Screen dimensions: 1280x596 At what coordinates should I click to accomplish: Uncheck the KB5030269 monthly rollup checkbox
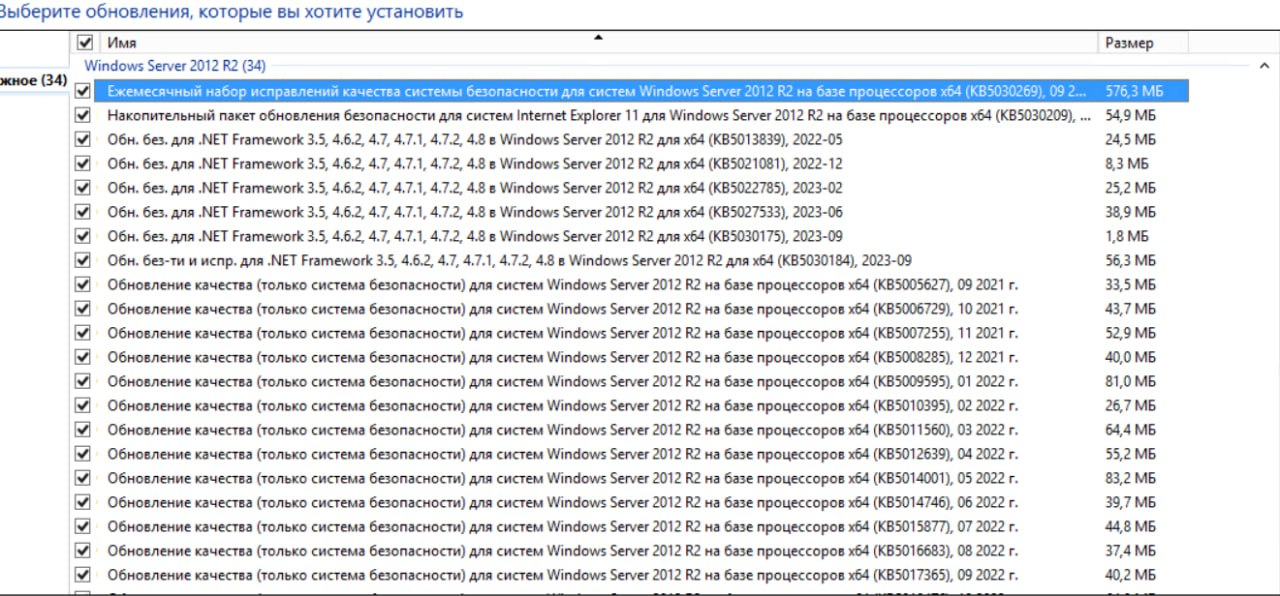[x=83, y=91]
